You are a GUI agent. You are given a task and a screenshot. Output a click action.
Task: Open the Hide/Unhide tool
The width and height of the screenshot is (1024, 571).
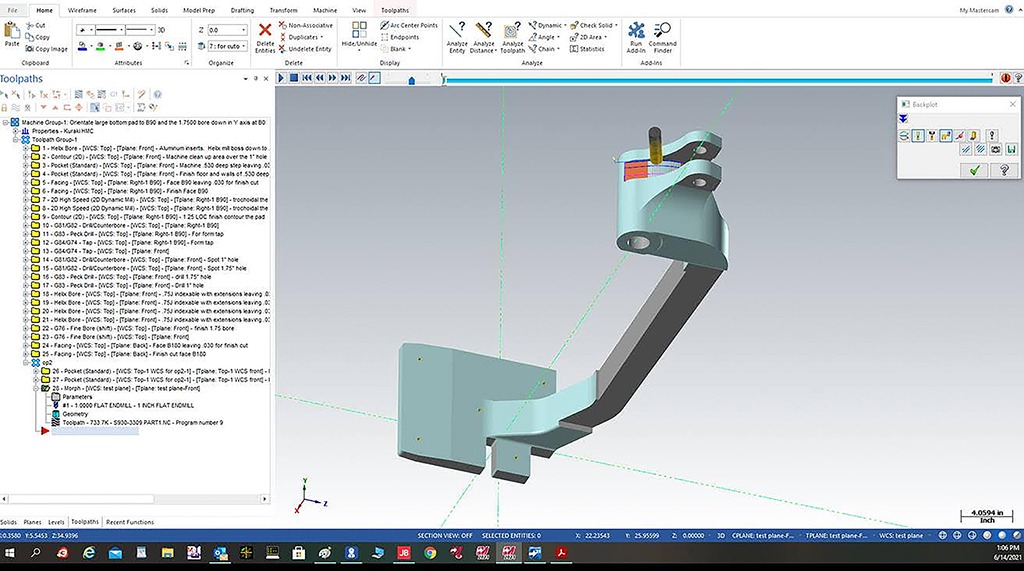pos(359,36)
